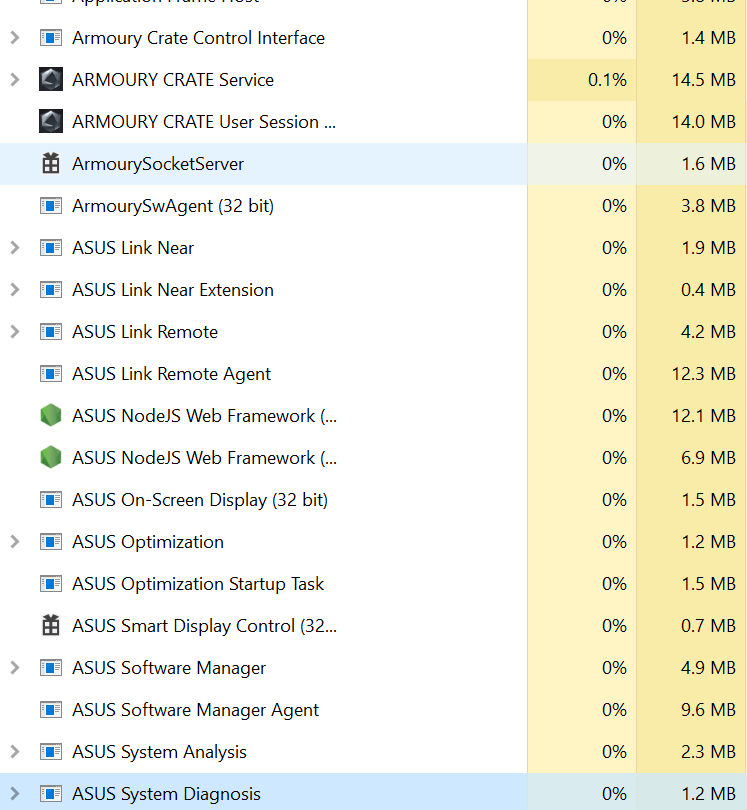Viewport: 747px width, 810px height.
Task: Select the ASUS Software Manager Agent name
Action: click(x=195, y=710)
